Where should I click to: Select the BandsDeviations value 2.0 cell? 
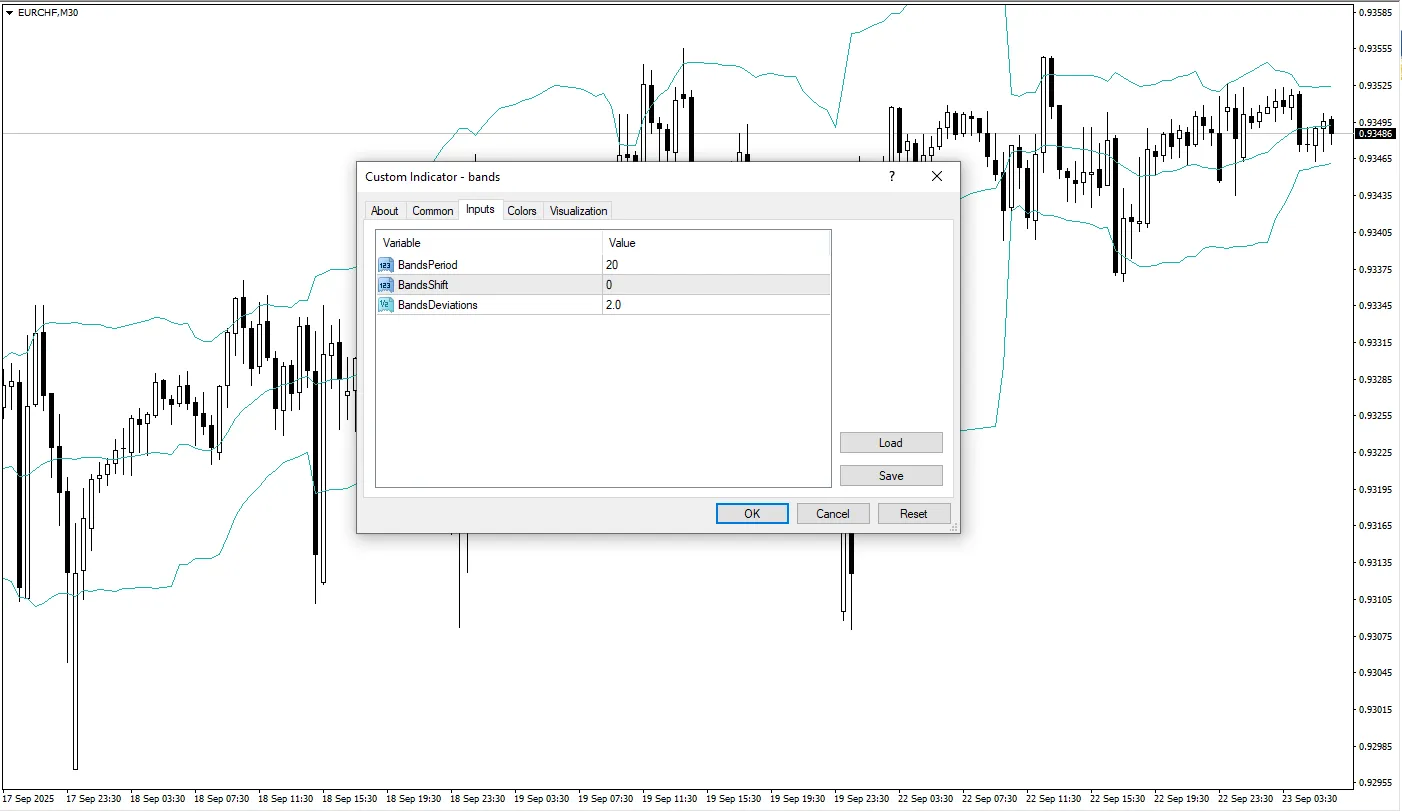coord(715,305)
